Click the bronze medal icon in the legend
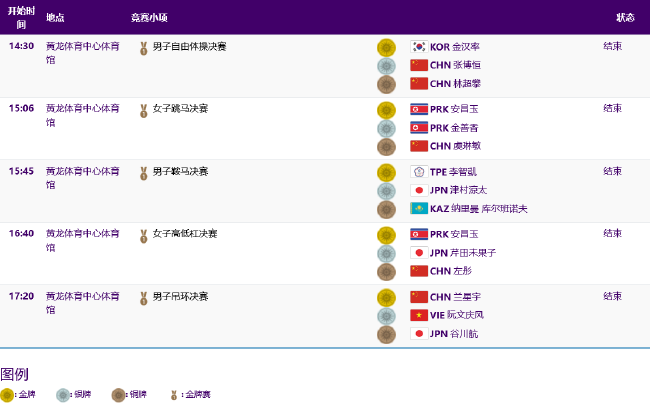650x408 pixels. pos(118,395)
